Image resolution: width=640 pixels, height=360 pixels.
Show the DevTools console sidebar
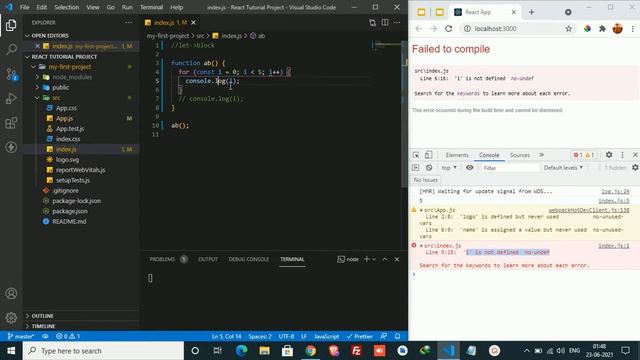(x=416, y=168)
